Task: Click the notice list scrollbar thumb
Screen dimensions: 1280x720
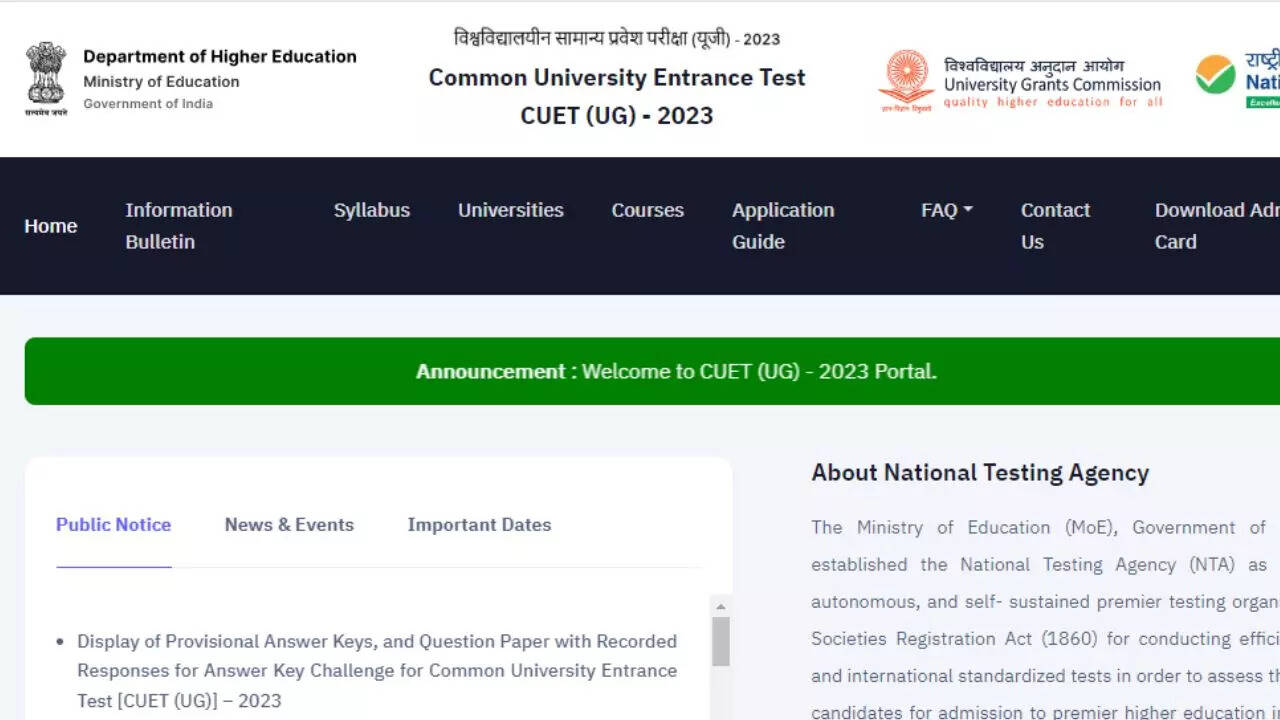Action: coord(720,641)
